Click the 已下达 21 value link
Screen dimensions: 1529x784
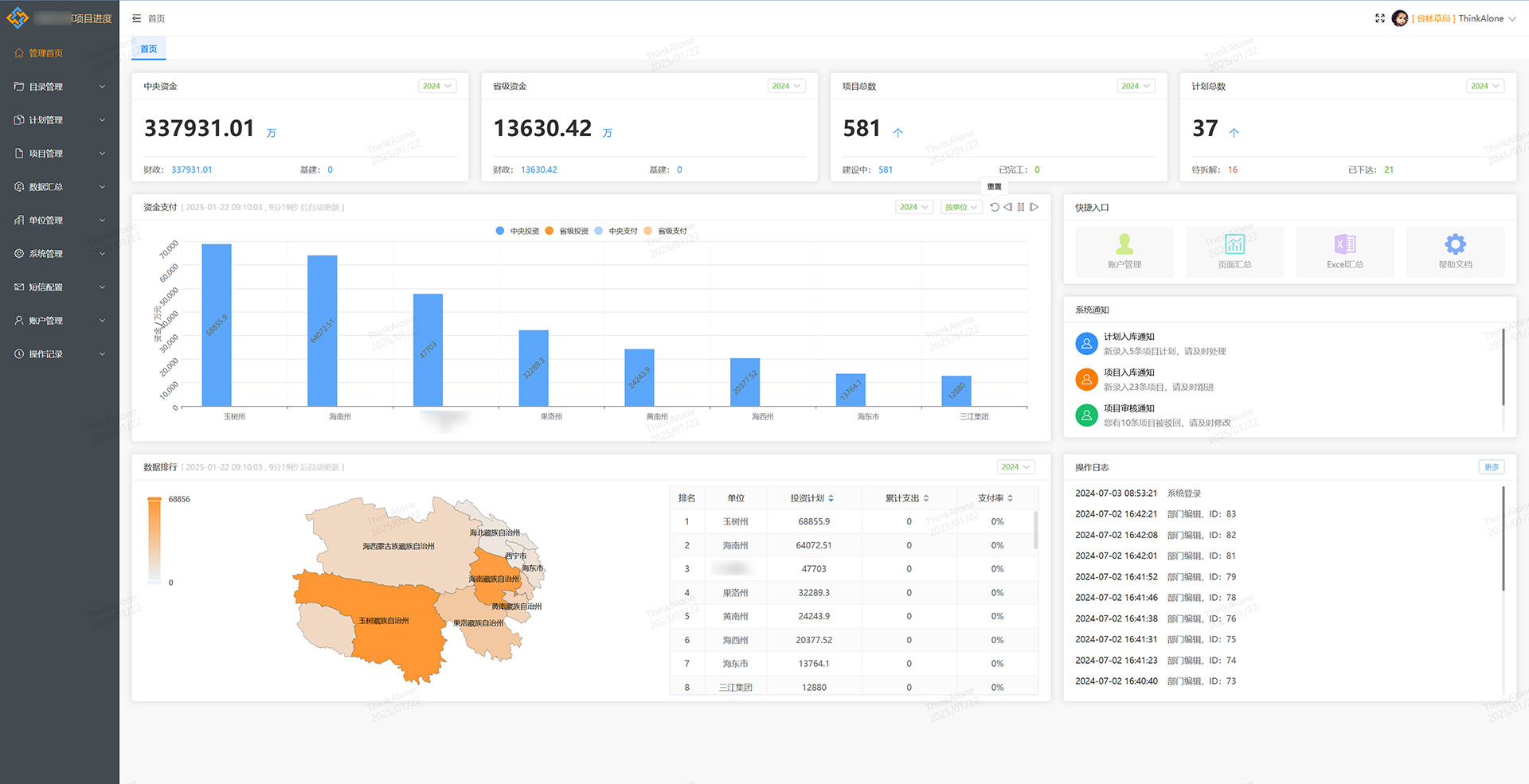point(1389,170)
